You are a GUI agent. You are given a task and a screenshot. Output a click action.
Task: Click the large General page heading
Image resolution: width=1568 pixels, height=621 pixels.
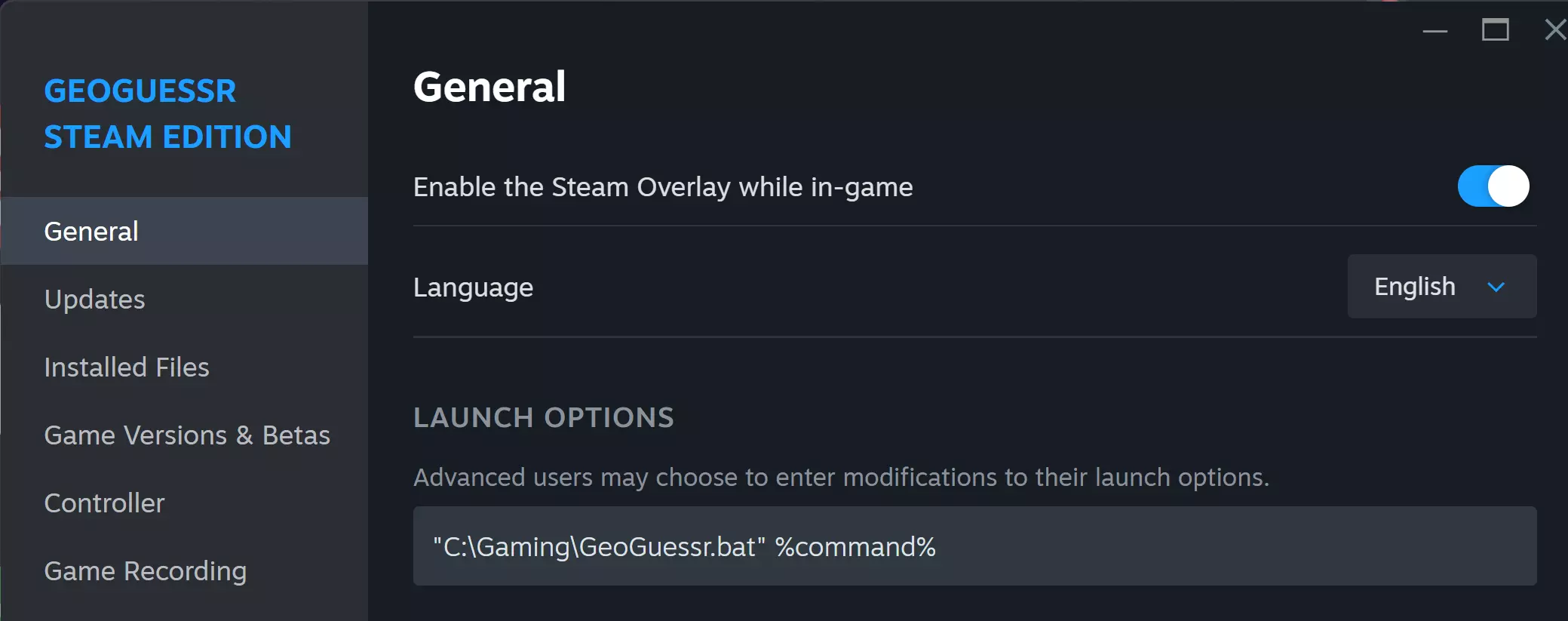coord(489,87)
